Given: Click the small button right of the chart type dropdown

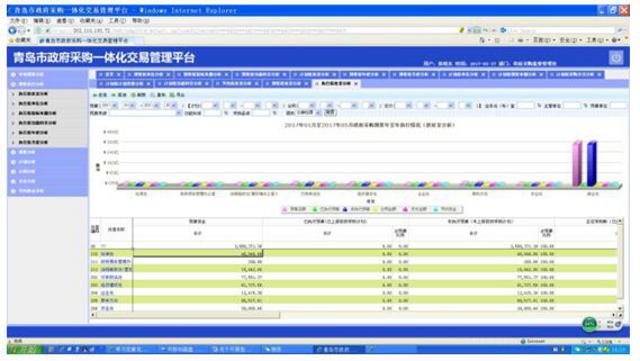Looking at the screenshot, I should [x=330, y=112].
